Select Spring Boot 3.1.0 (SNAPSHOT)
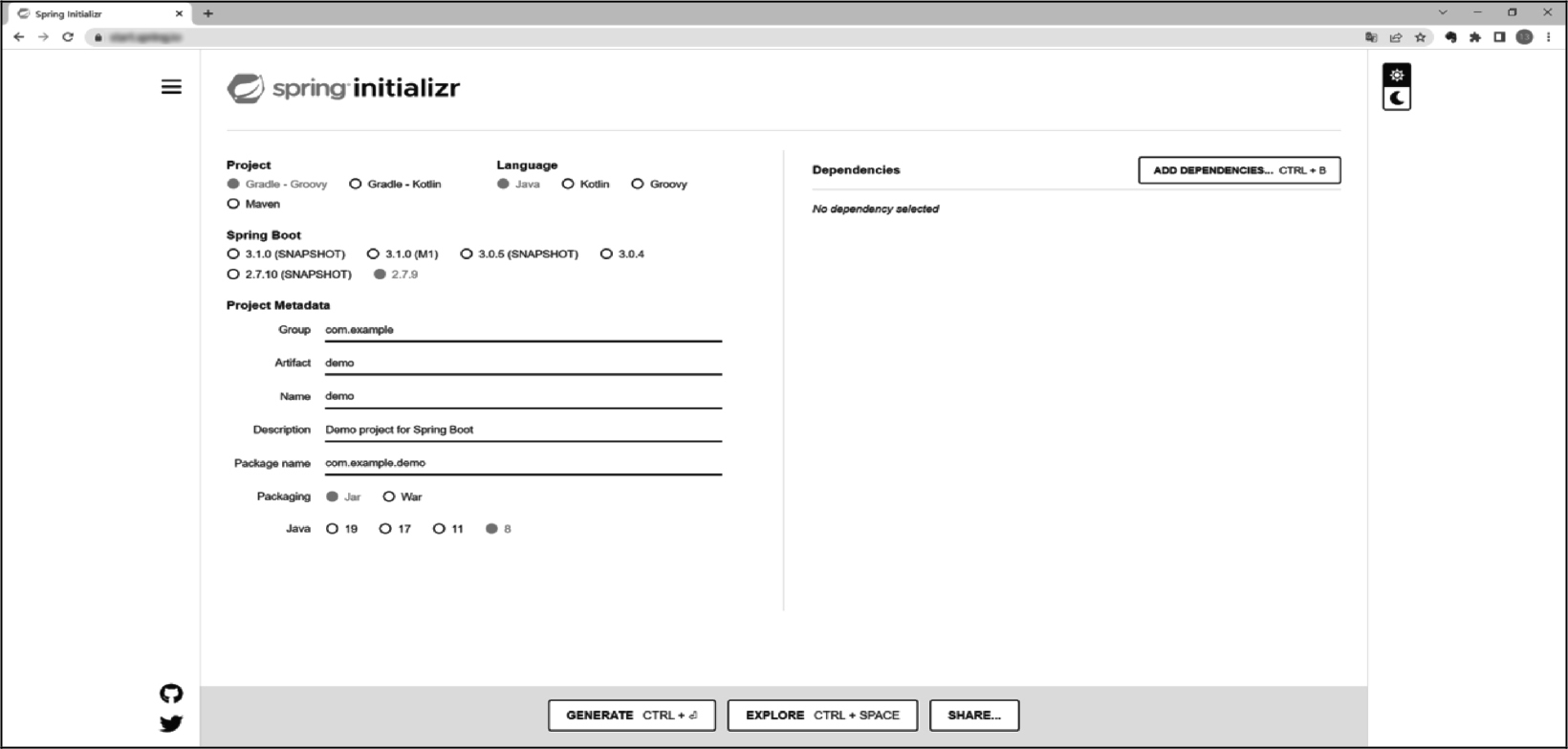1568x749 pixels. [286, 254]
